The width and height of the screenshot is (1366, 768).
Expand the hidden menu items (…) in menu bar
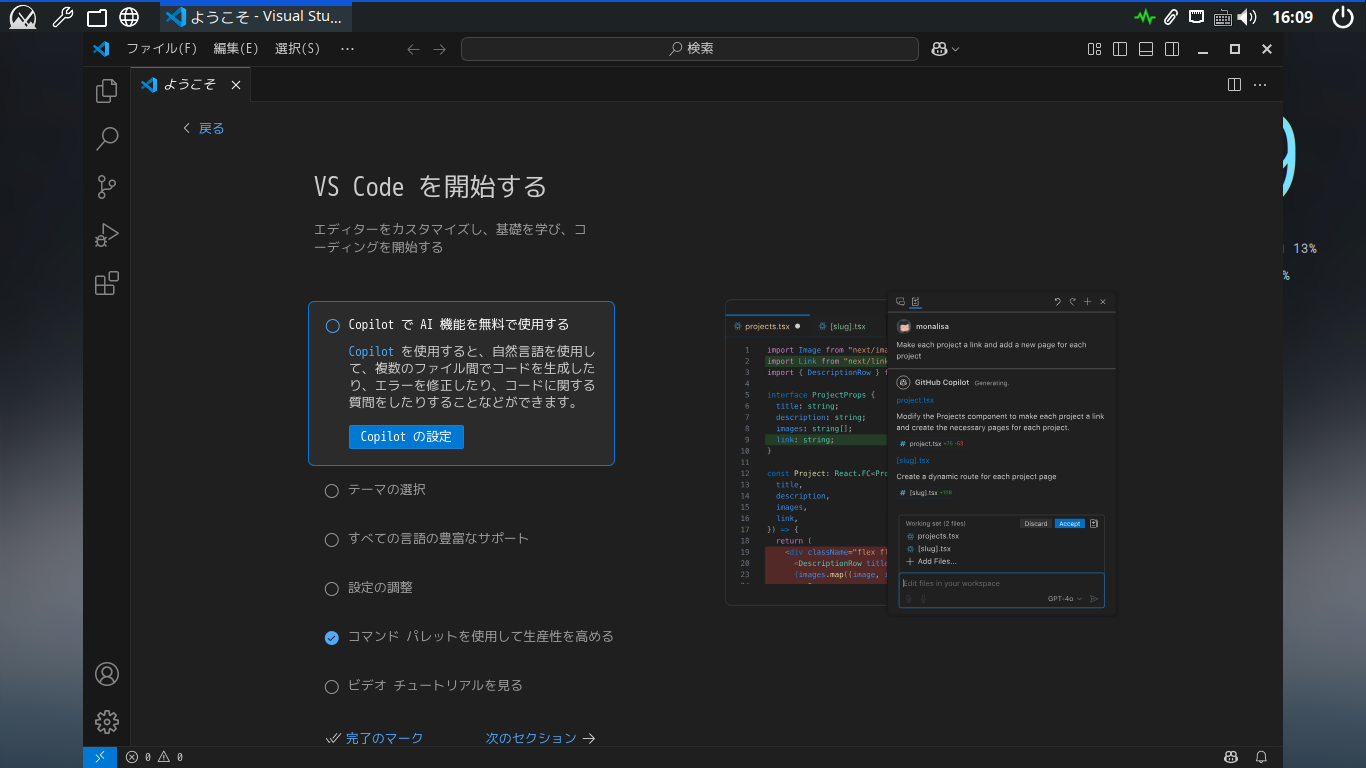tap(347, 49)
